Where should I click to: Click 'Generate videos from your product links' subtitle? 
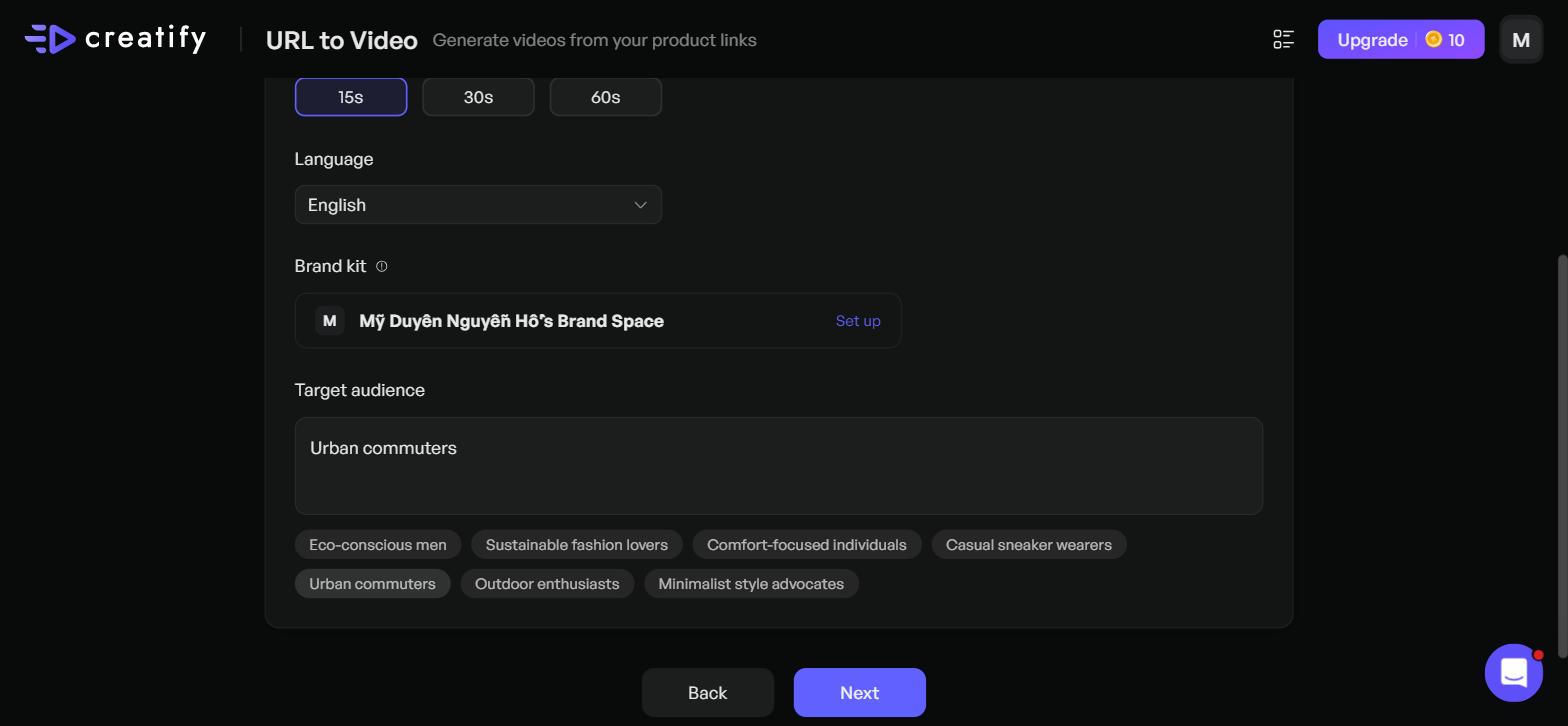click(595, 40)
